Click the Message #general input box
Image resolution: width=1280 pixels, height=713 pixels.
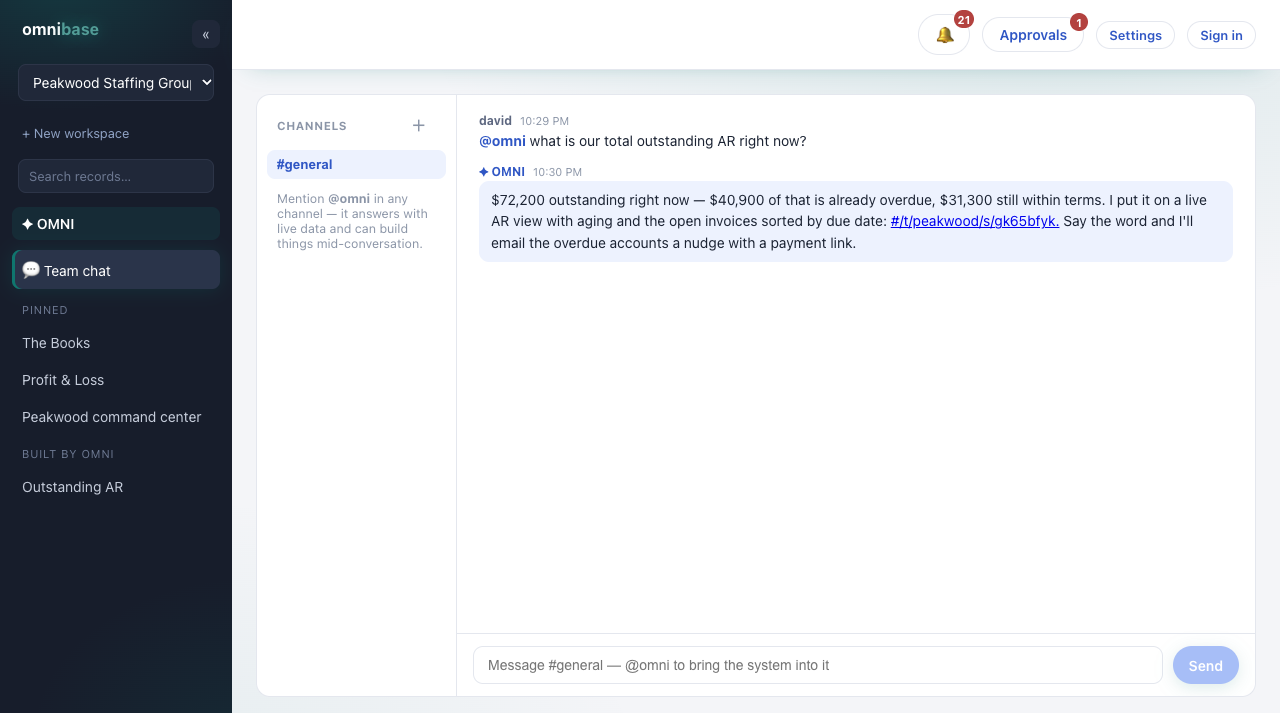[x=818, y=665]
